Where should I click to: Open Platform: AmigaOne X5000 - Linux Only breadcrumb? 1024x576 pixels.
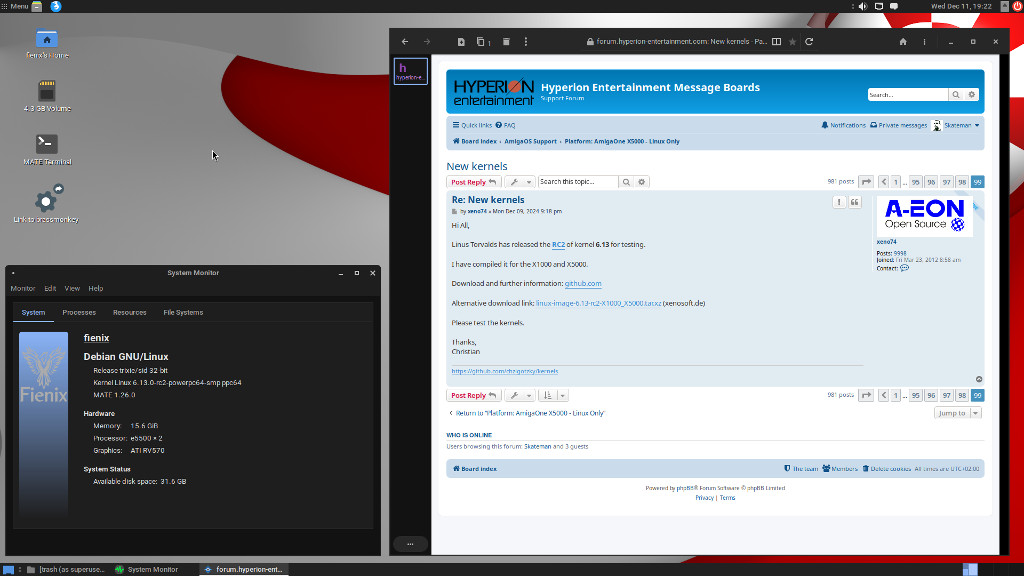click(x=622, y=141)
